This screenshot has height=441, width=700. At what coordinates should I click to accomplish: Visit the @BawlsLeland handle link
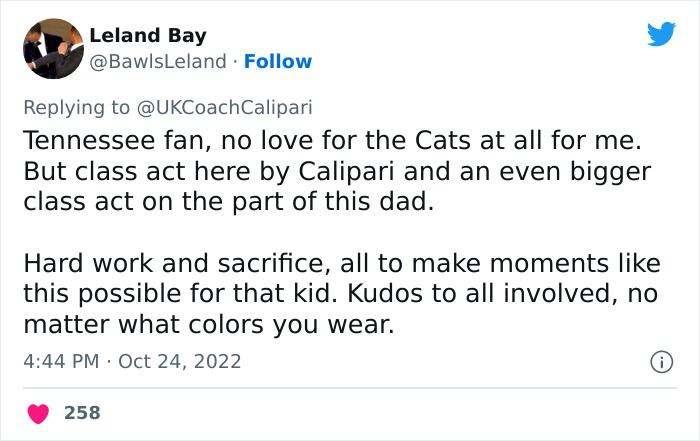[158, 62]
